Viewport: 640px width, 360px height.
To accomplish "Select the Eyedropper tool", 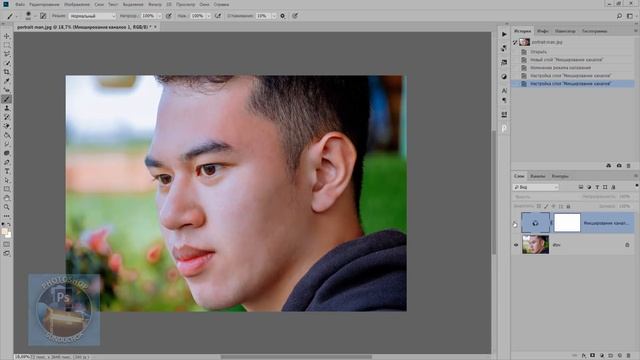I will coord(7,81).
